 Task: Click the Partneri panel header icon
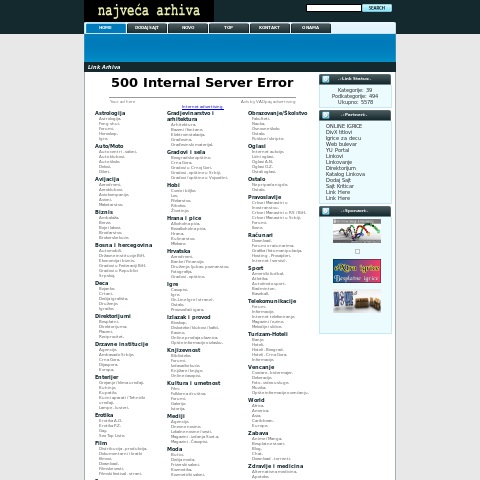[326, 115]
